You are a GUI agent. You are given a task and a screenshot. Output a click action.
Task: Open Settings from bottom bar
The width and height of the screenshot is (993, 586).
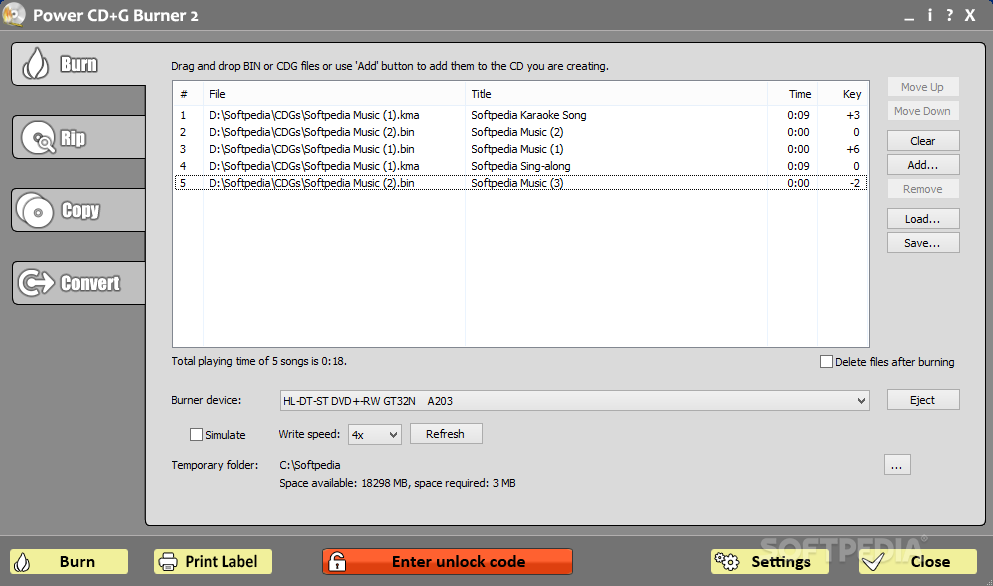(769, 562)
